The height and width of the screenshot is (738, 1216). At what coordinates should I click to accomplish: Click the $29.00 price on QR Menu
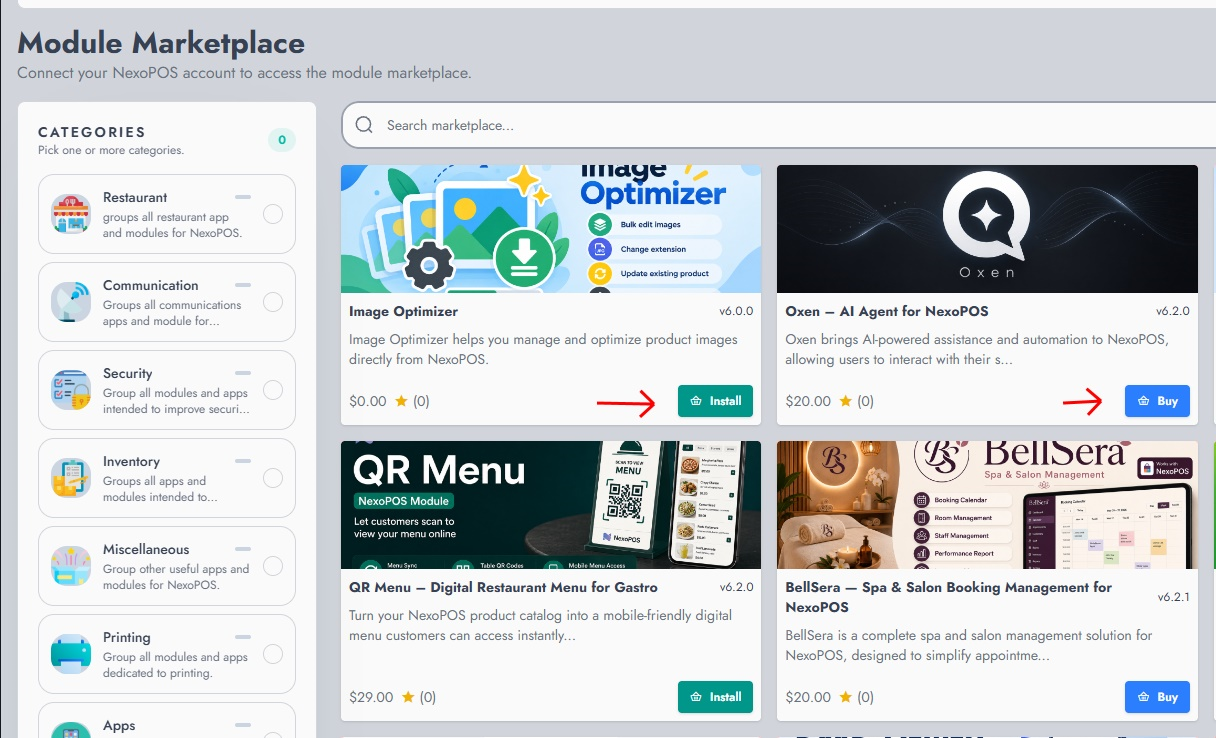click(x=371, y=697)
